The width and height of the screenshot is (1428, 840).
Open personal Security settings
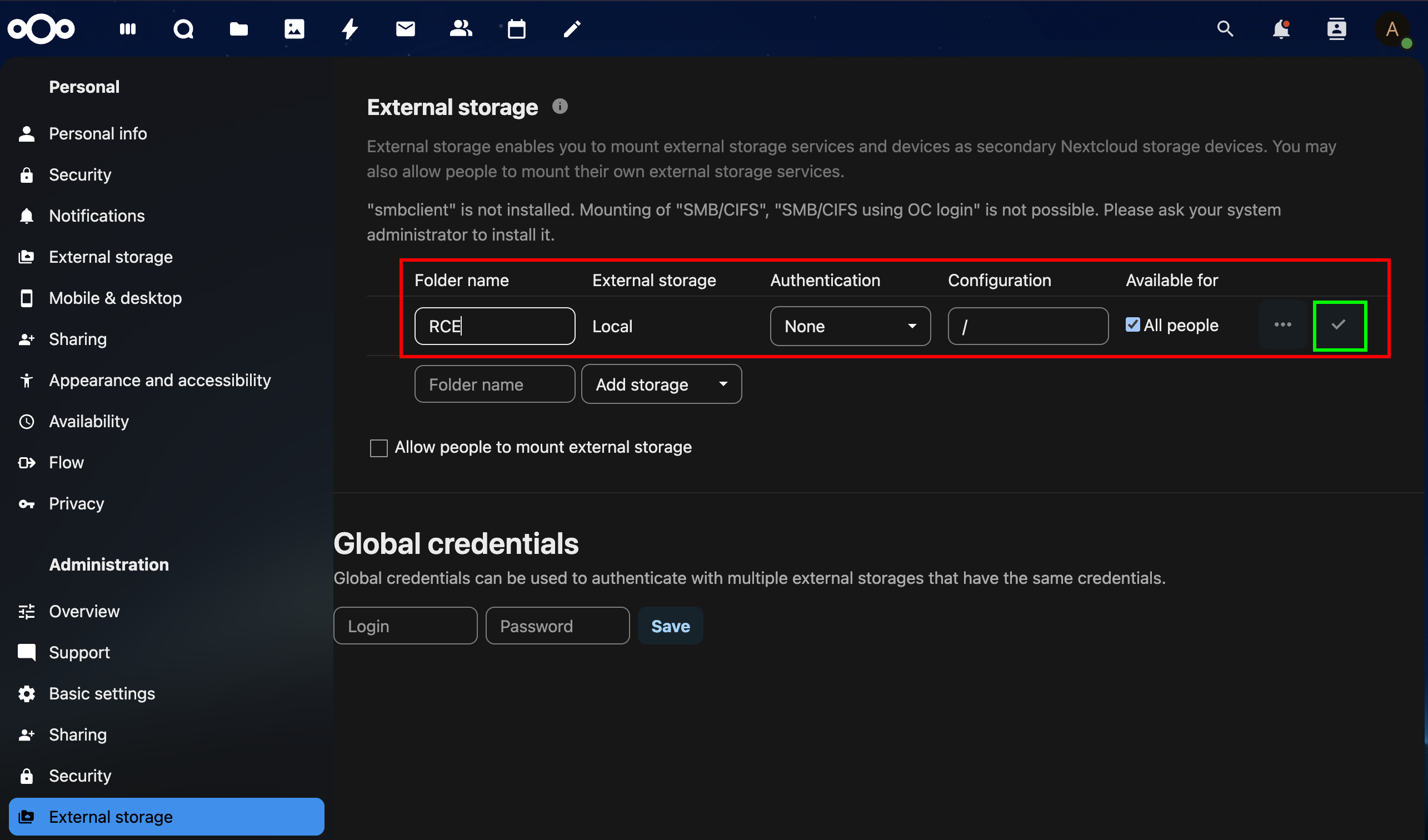(x=167, y=175)
